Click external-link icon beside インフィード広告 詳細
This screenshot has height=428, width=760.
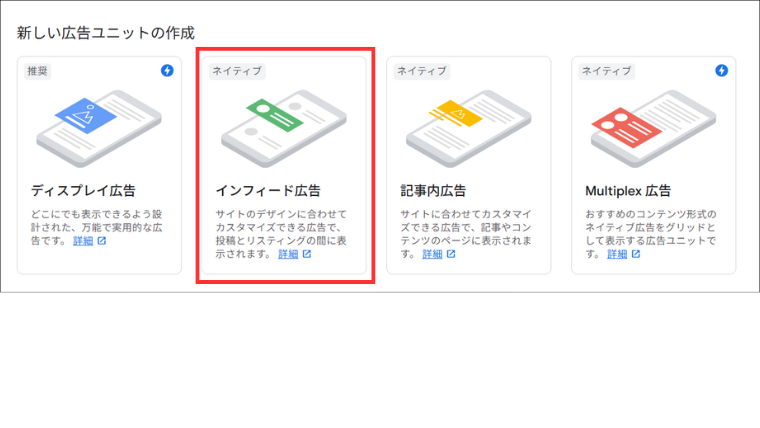[x=307, y=254]
